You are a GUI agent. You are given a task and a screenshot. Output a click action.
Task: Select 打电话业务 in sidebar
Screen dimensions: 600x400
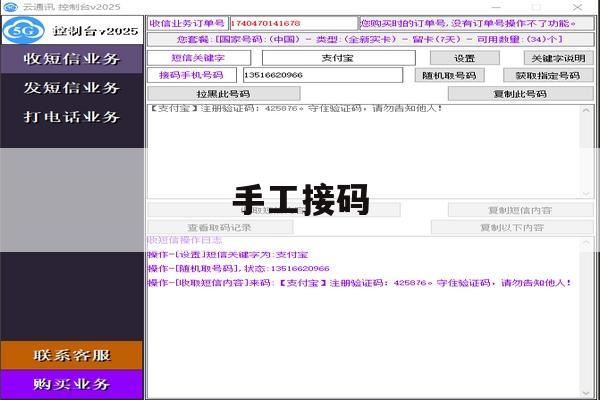pyautogui.click(x=72, y=117)
